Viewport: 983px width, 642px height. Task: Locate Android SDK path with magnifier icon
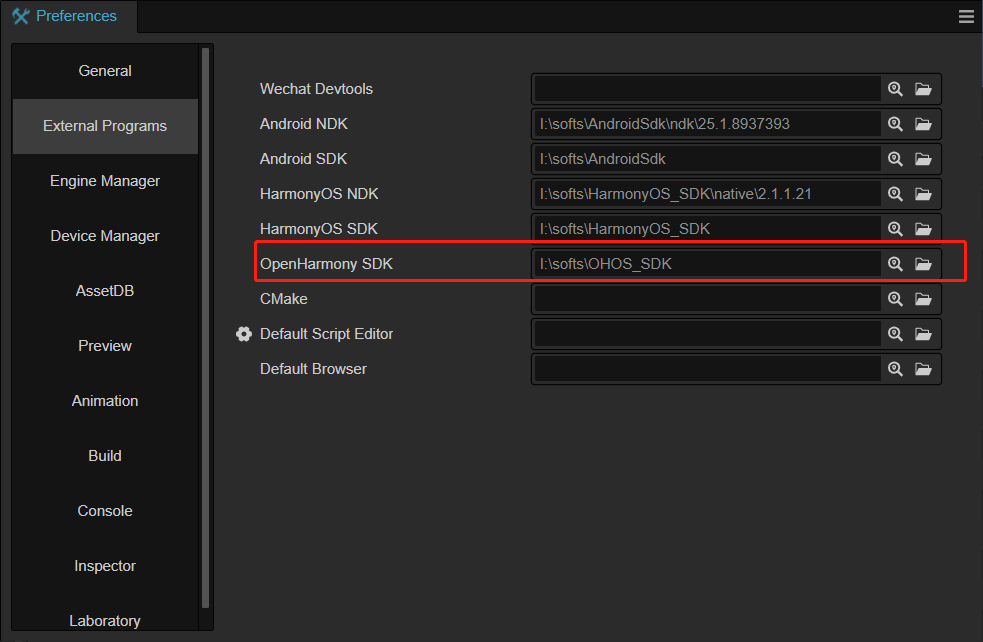[x=895, y=159]
